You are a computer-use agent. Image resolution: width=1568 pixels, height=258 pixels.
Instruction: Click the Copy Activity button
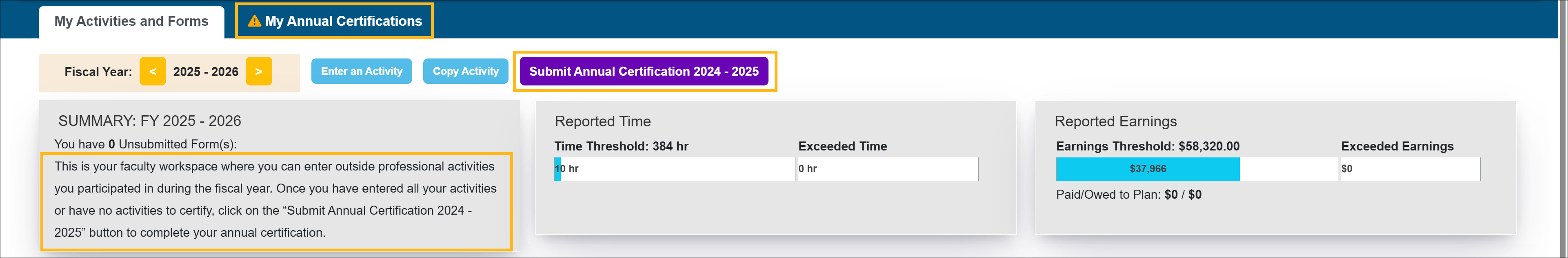point(465,72)
